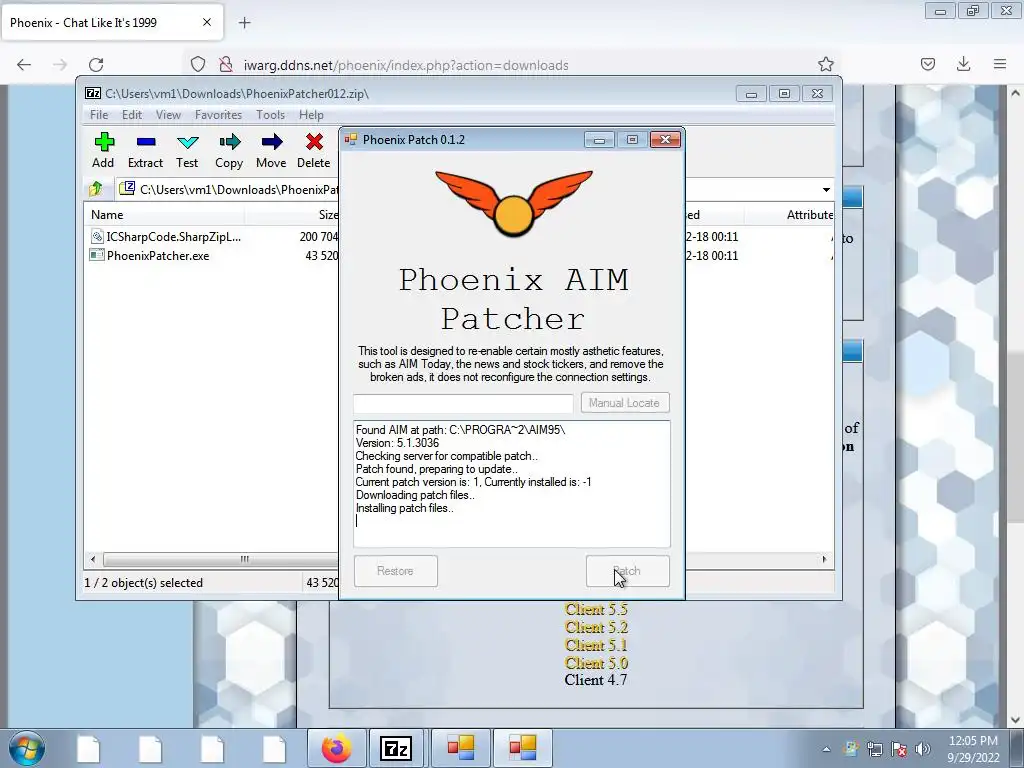This screenshot has width=1024, height=768.
Task: Click the Firefox taskbar icon
Action: pos(337,748)
